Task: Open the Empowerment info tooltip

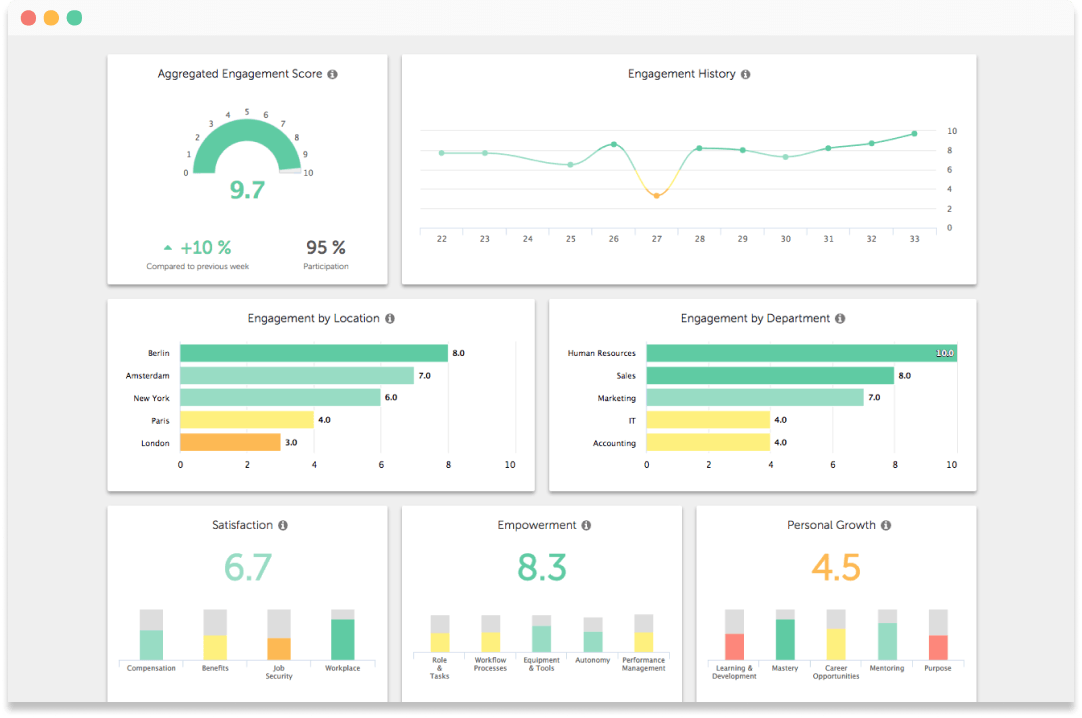Action: coord(587,524)
